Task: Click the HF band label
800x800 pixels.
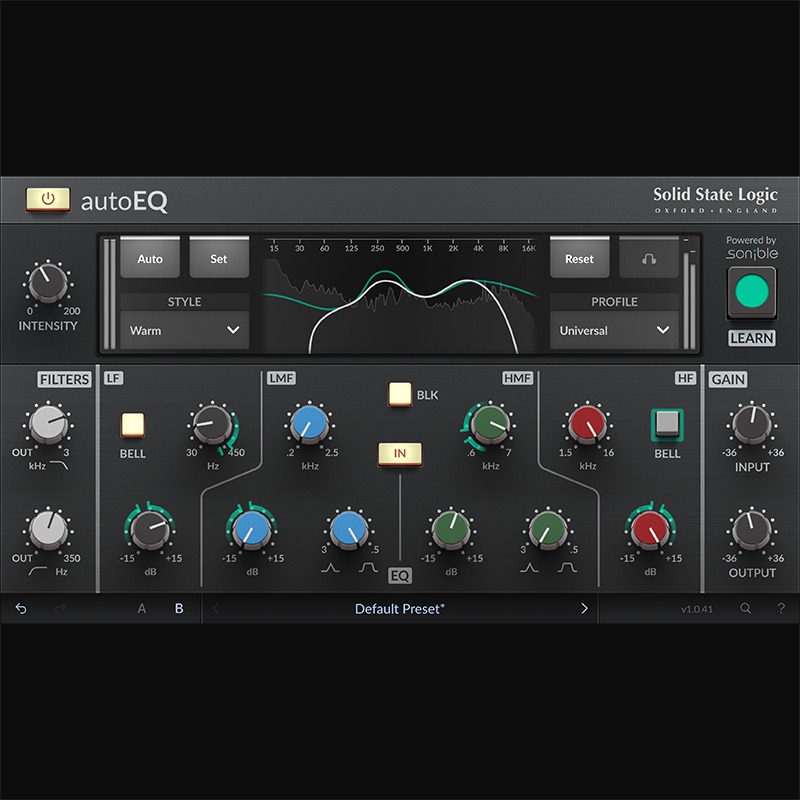Action: (685, 378)
